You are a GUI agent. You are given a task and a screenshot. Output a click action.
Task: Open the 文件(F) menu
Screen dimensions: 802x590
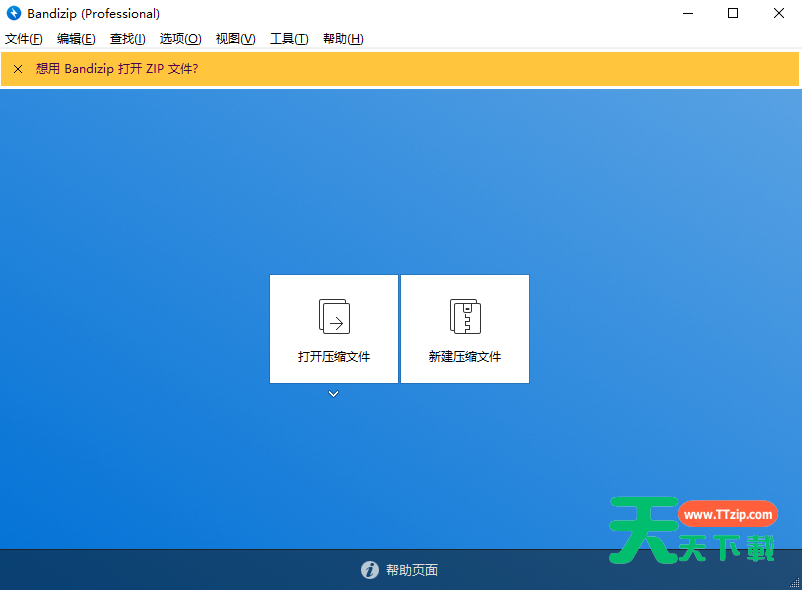coord(24,39)
